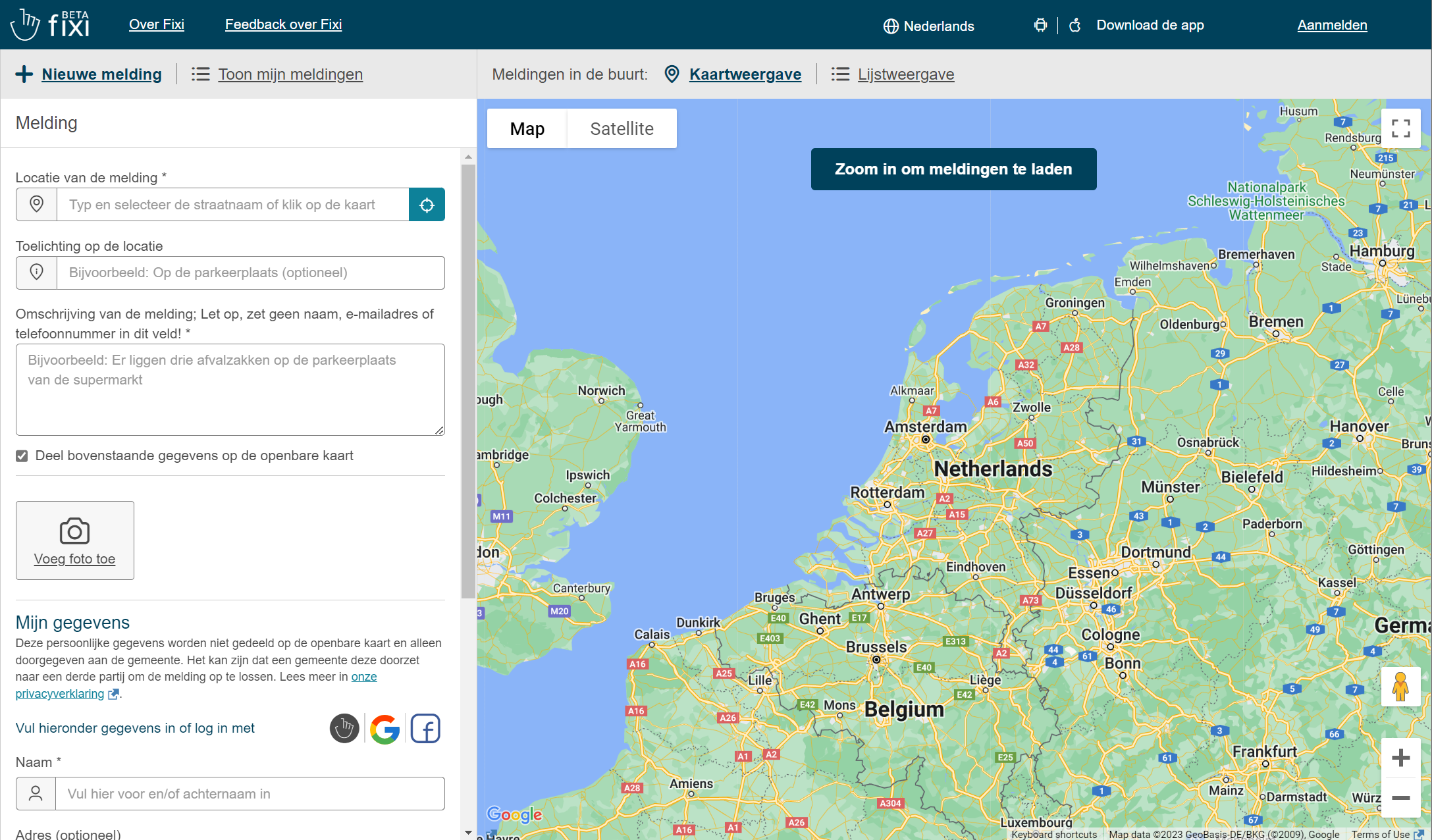This screenshot has width=1432, height=840.
Task: Click the Fixi hand logo login icon
Action: point(344,728)
